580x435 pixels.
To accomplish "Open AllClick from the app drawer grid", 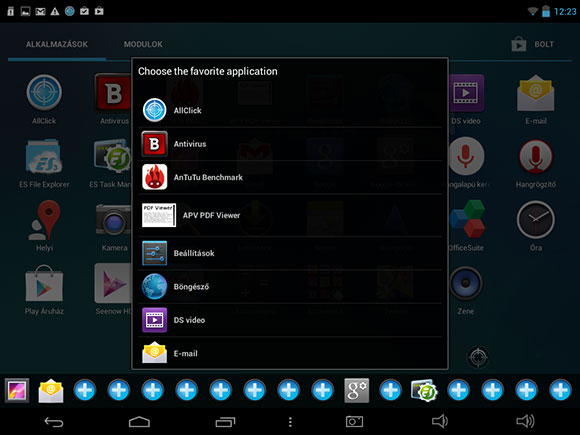I will click(x=44, y=99).
